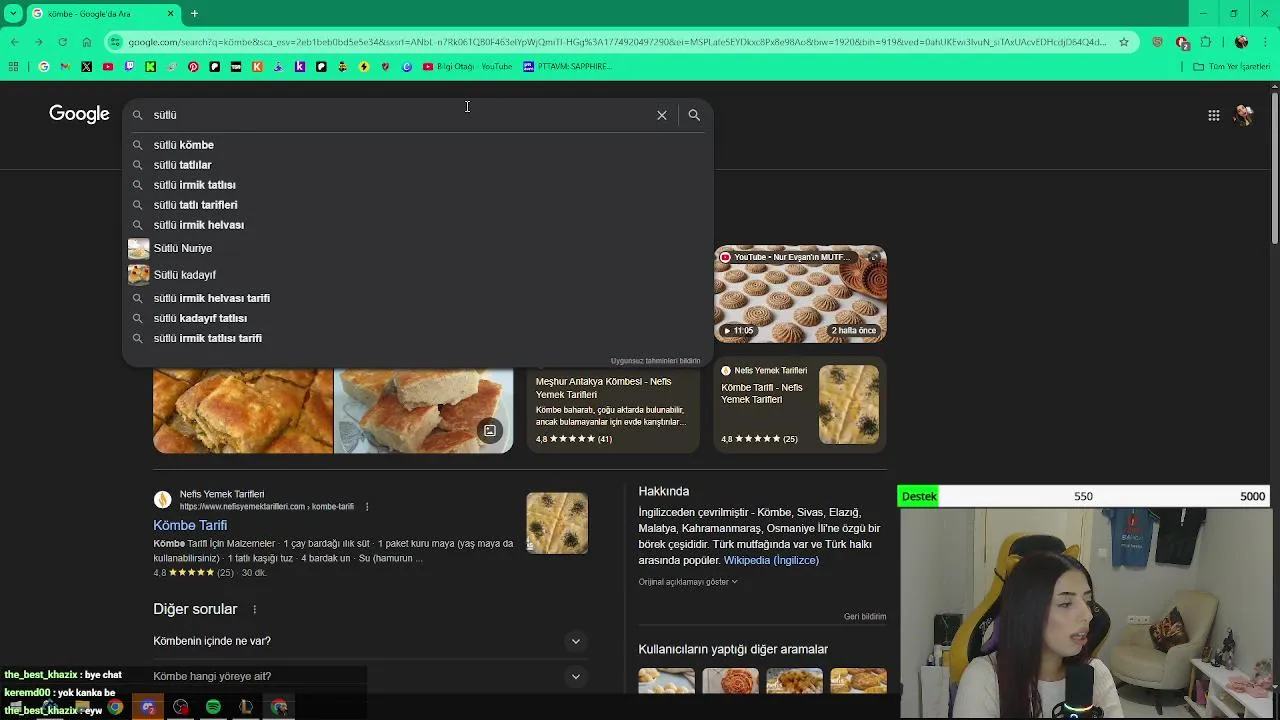Open the bookmarks bar apps grid icon
The width and height of the screenshot is (1280, 720).
[13, 67]
